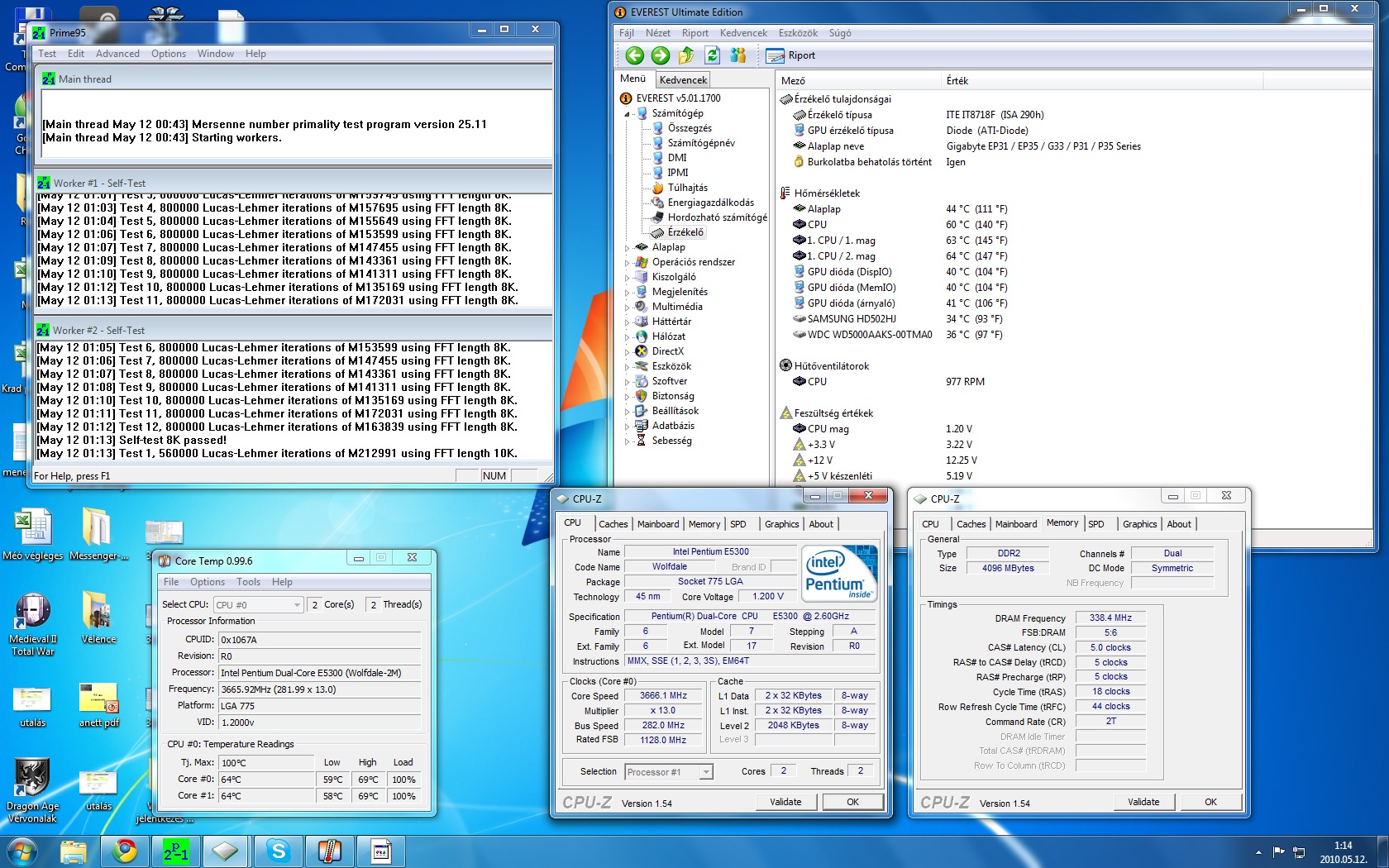Click the users icon in EVEREST toolbar
Screen dimensions: 1389x868
point(738,55)
